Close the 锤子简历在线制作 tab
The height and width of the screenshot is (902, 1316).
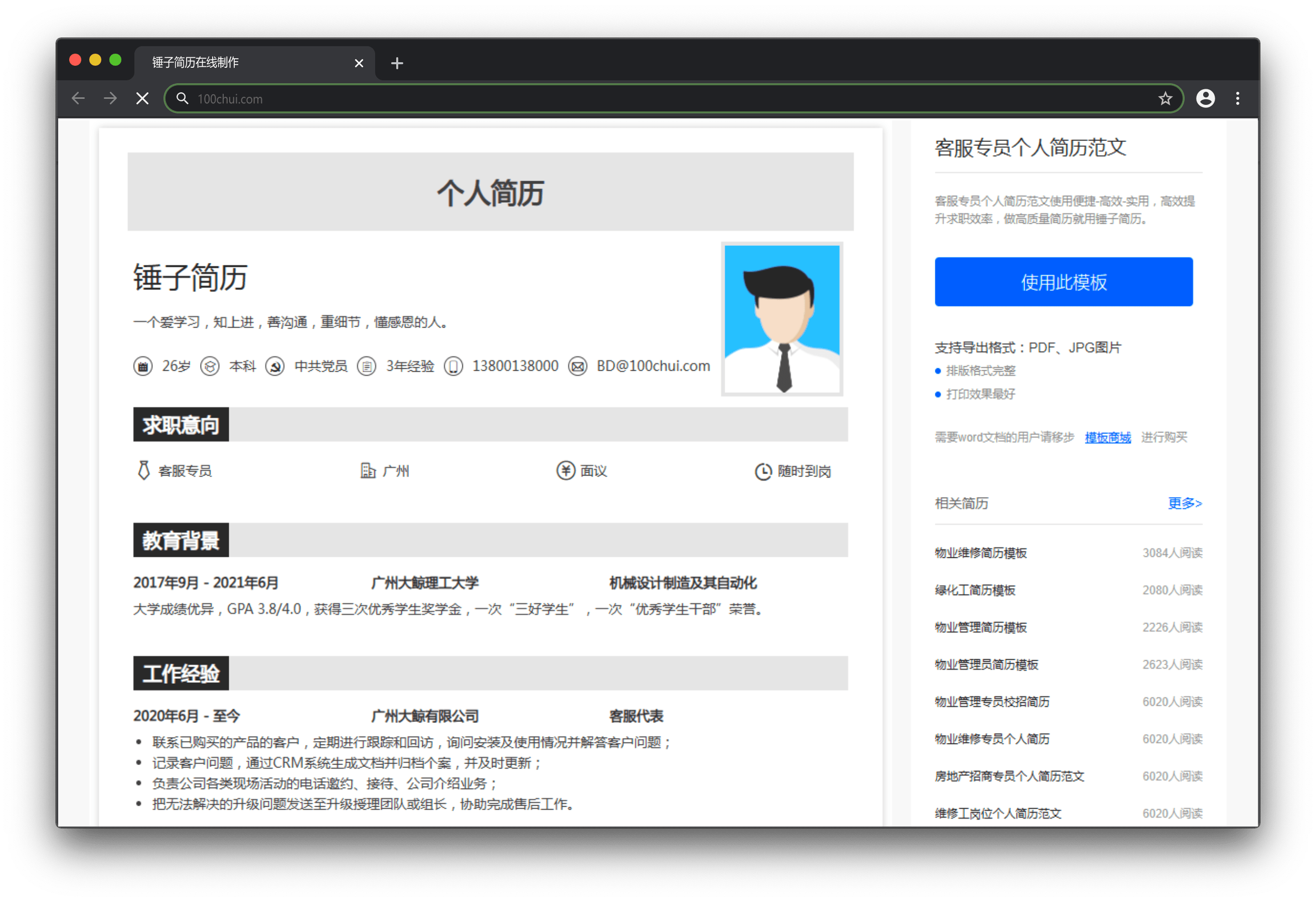(359, 63)
